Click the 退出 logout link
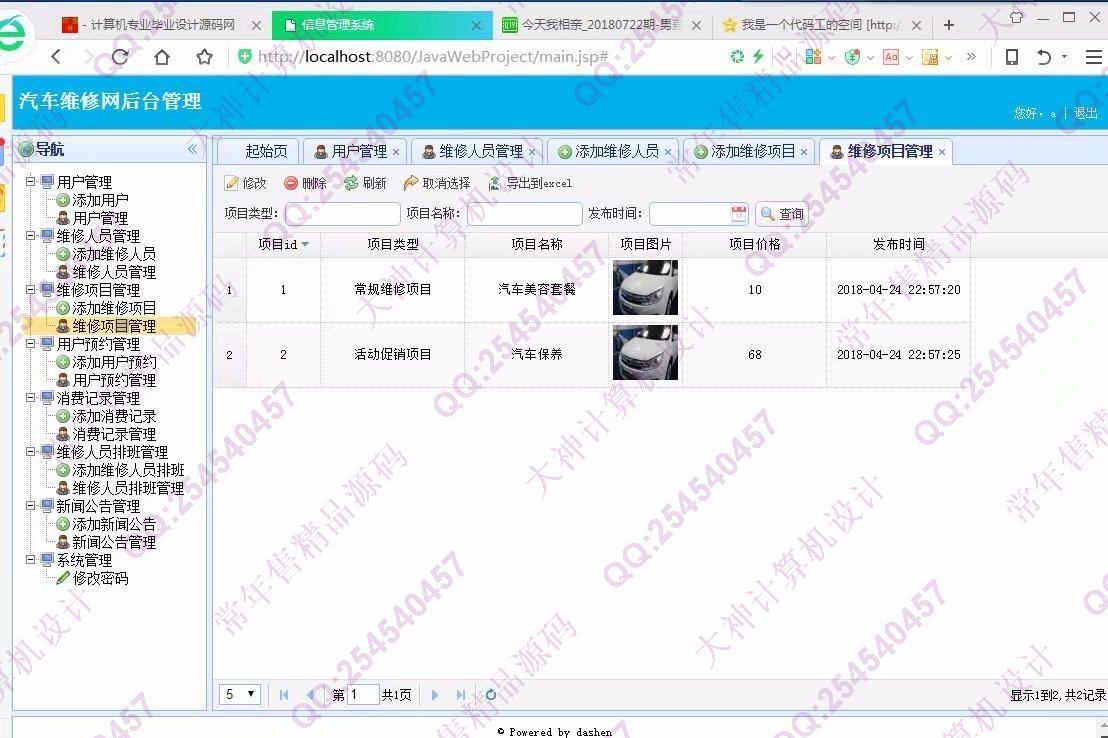The image size is (1108, 738). click(x=1085, y=113)
